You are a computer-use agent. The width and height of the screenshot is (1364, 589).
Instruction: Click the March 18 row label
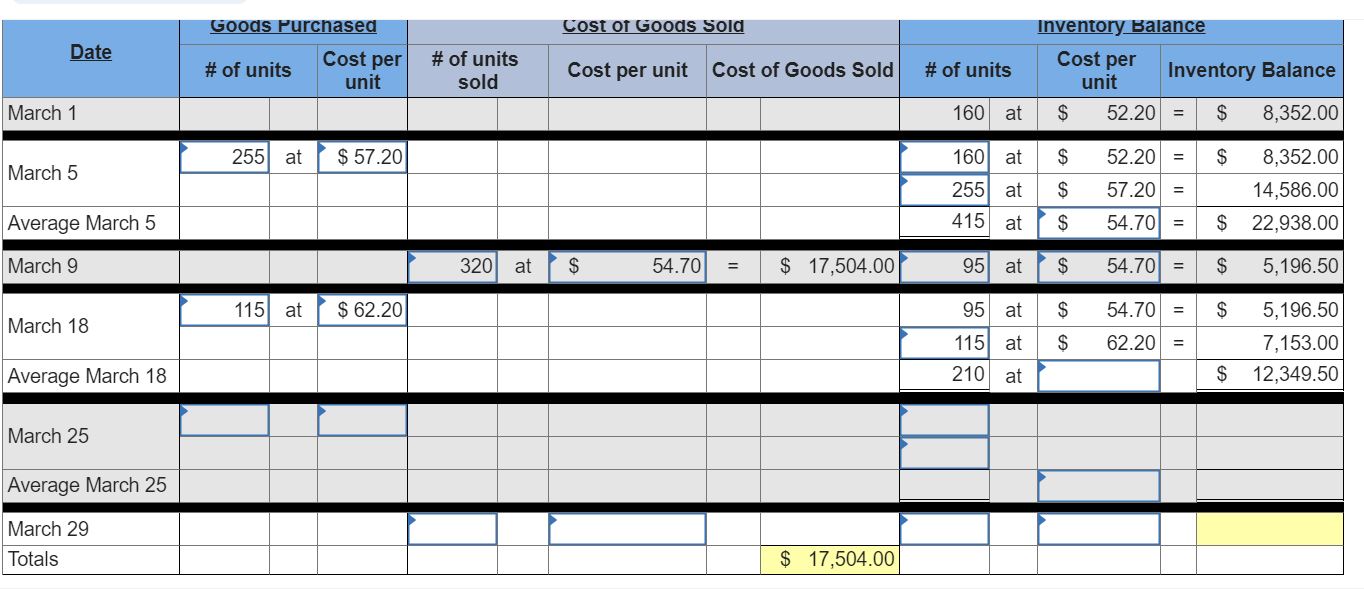pos(48,326)
